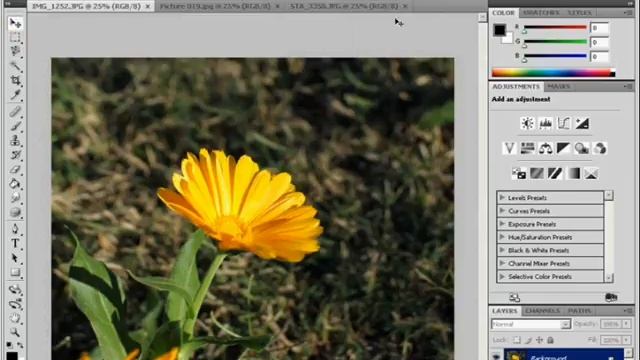
Task: Select the Eraser tool
Action: coord(15,169)
